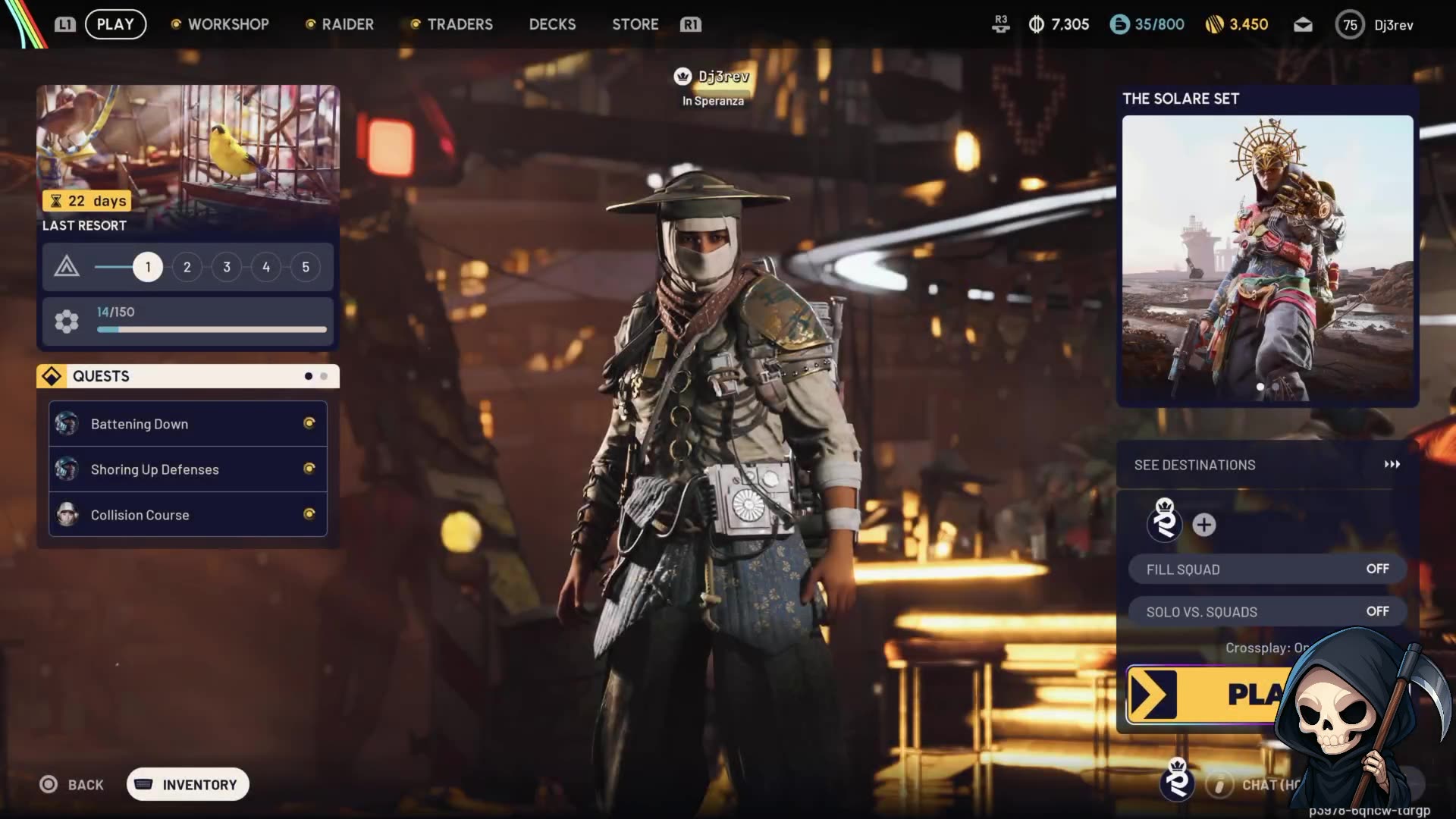The height and width of the screenshot is (819, 1456).
Task: Click the Shoring Up Defenses trader avatar
Action: 67,469
